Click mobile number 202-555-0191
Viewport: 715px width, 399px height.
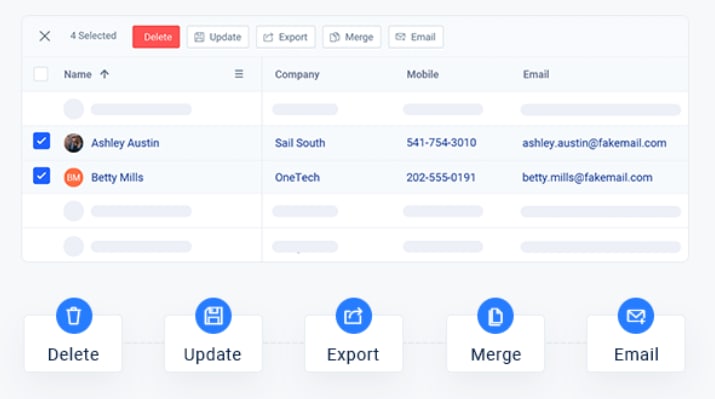click(441, 177)
